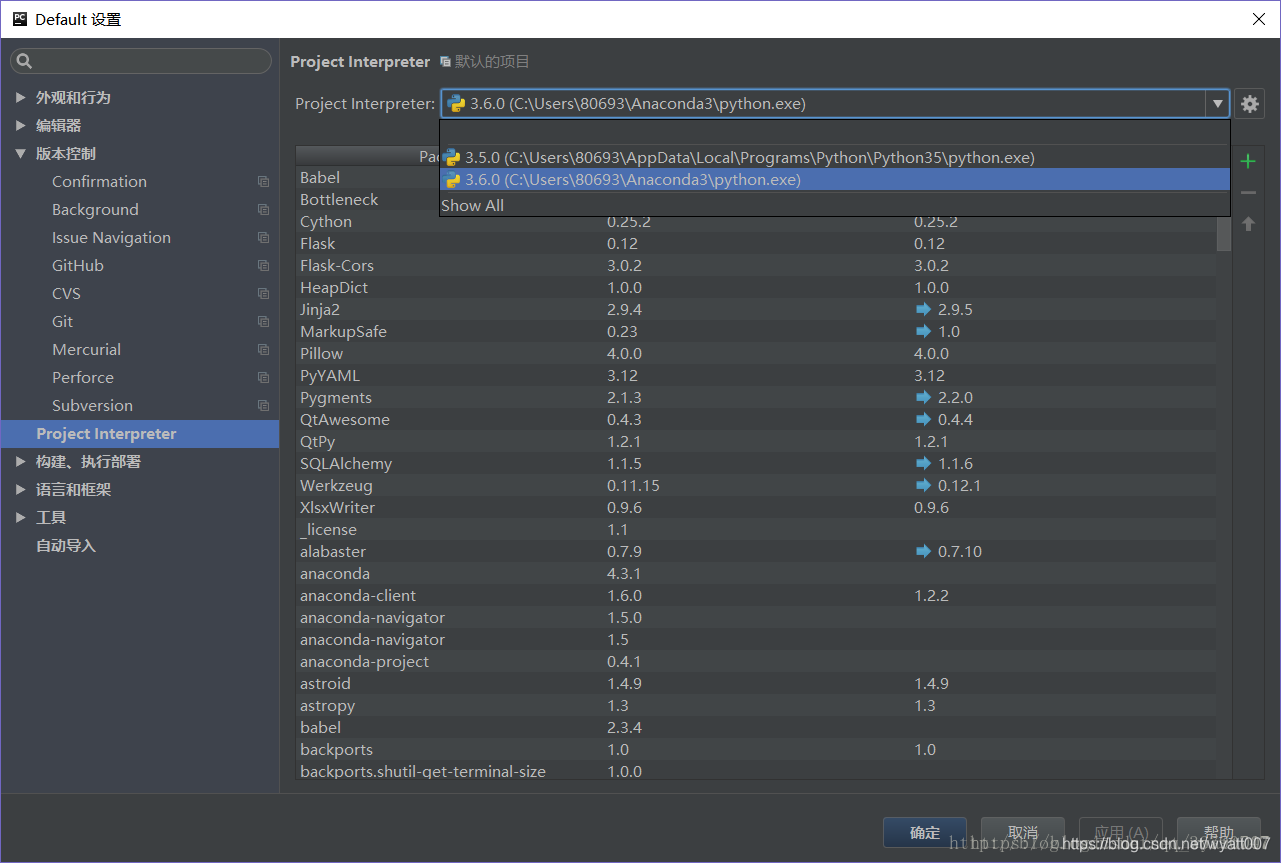Image resolution: width=1281 pixels, height=863 pixels.
Task: Open the Perforce settings page
Action: click(83, 378)
